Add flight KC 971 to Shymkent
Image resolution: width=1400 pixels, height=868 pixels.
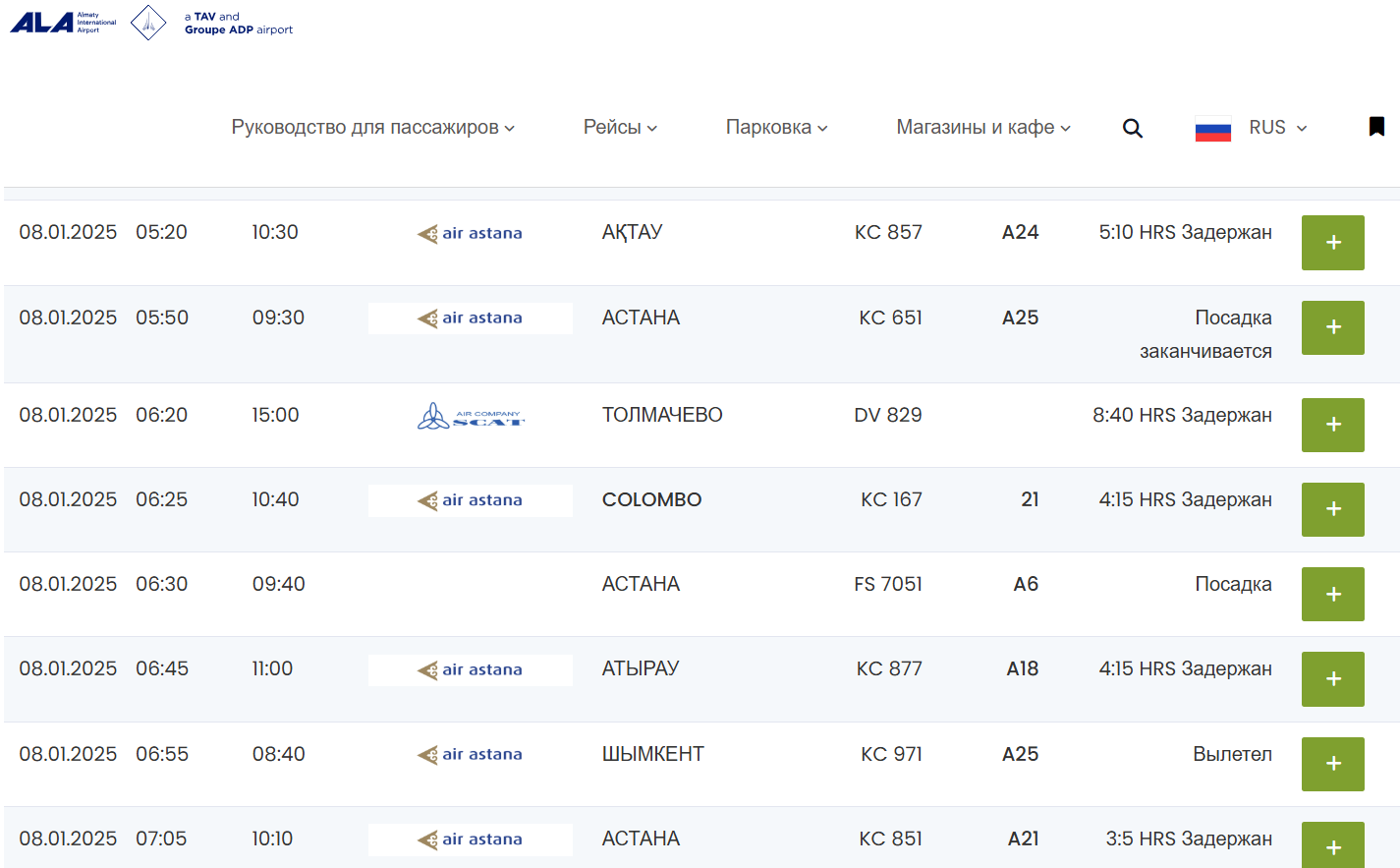[1332, 764]
